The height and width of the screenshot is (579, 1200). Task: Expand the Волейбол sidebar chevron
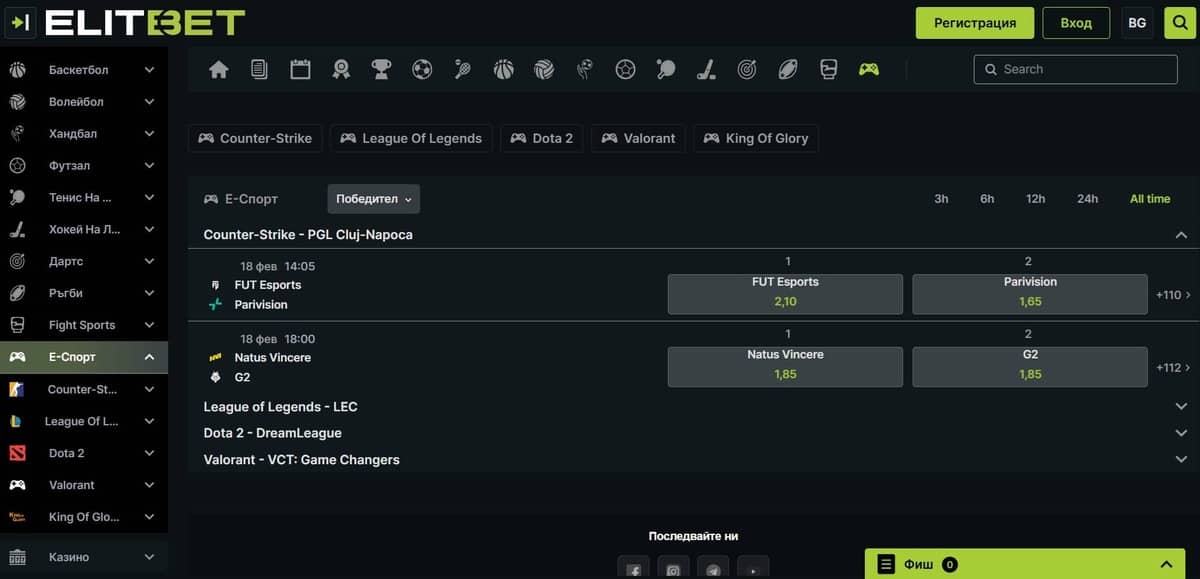coord(149,102)
